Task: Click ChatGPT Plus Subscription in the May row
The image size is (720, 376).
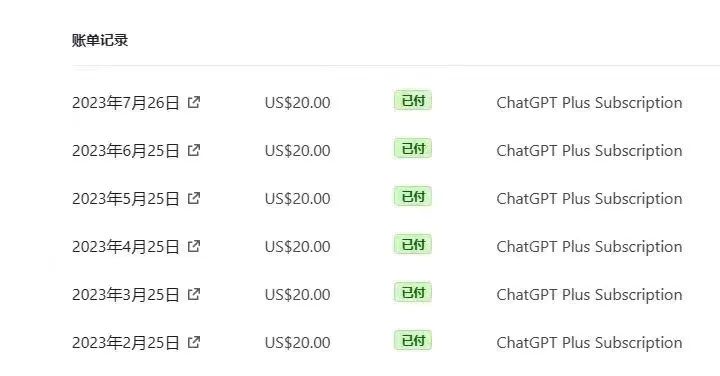Action: pyautogui.click(x=589, y=199)
